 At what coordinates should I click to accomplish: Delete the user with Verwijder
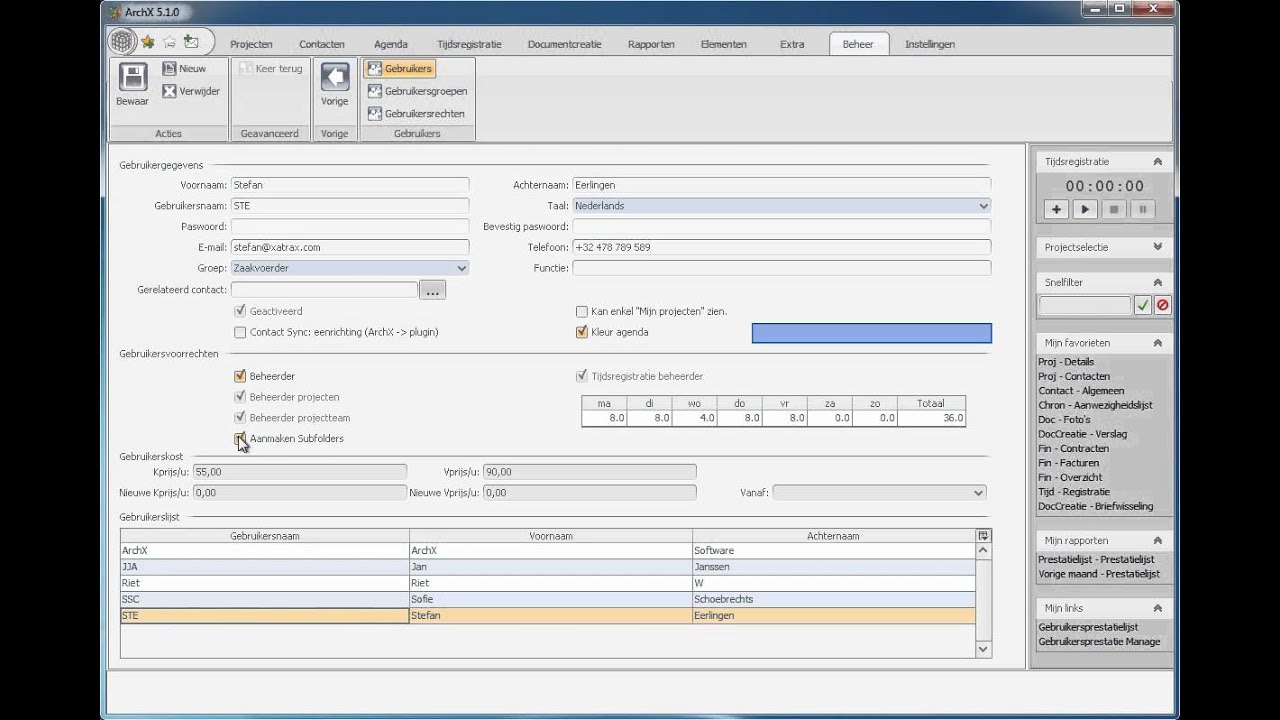(x=191, y=91)
